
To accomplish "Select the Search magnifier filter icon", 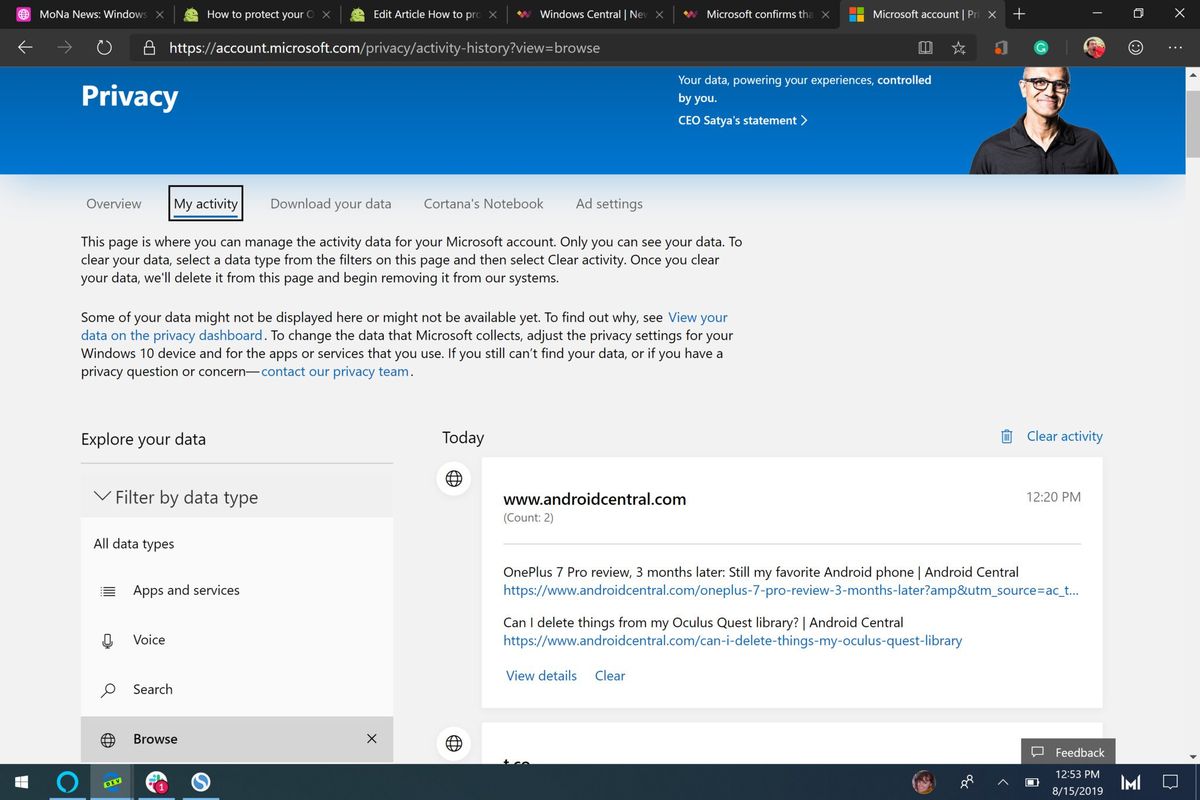I will coord(107,690).
